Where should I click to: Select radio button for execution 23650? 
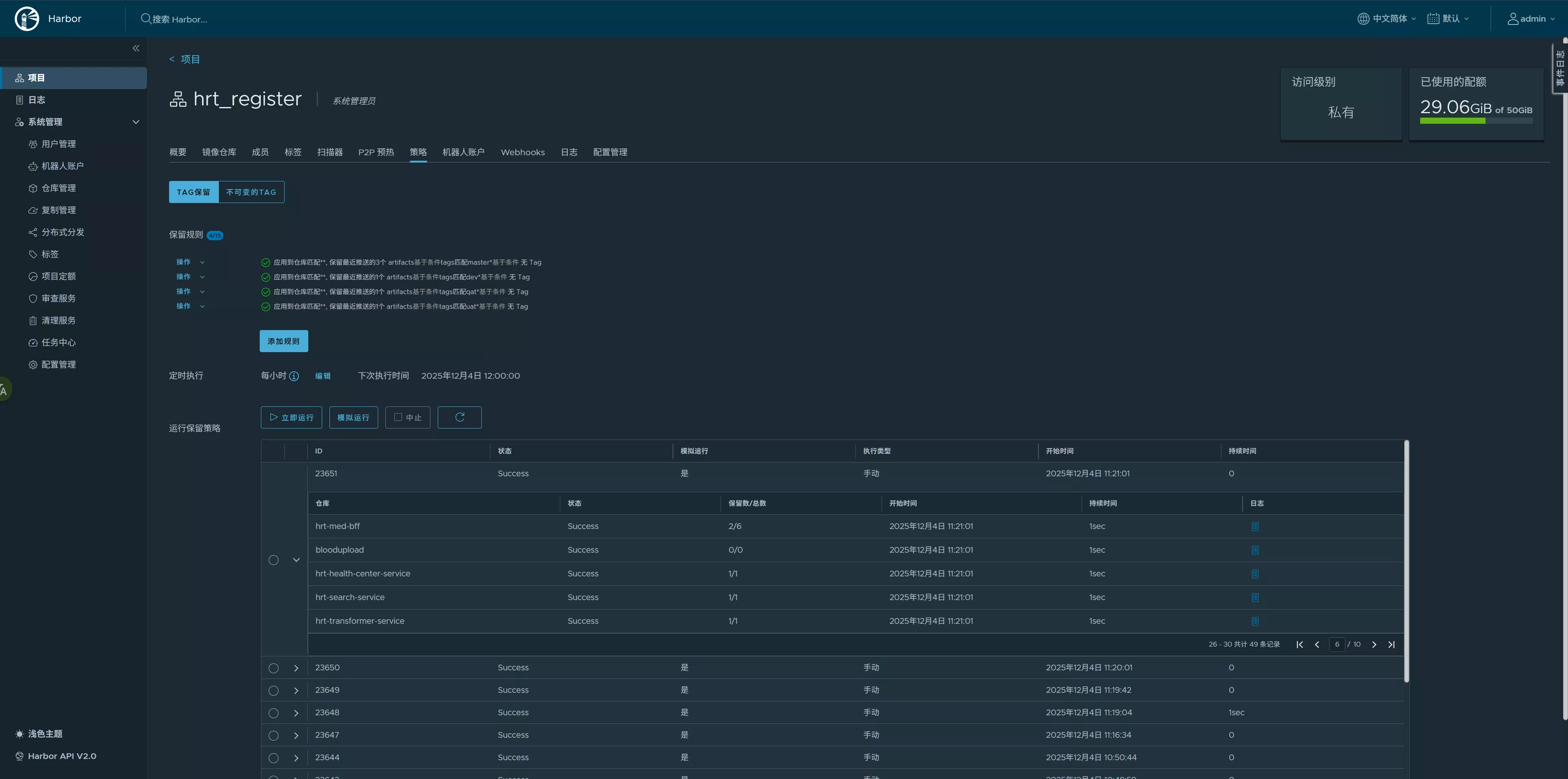point(273,668)
